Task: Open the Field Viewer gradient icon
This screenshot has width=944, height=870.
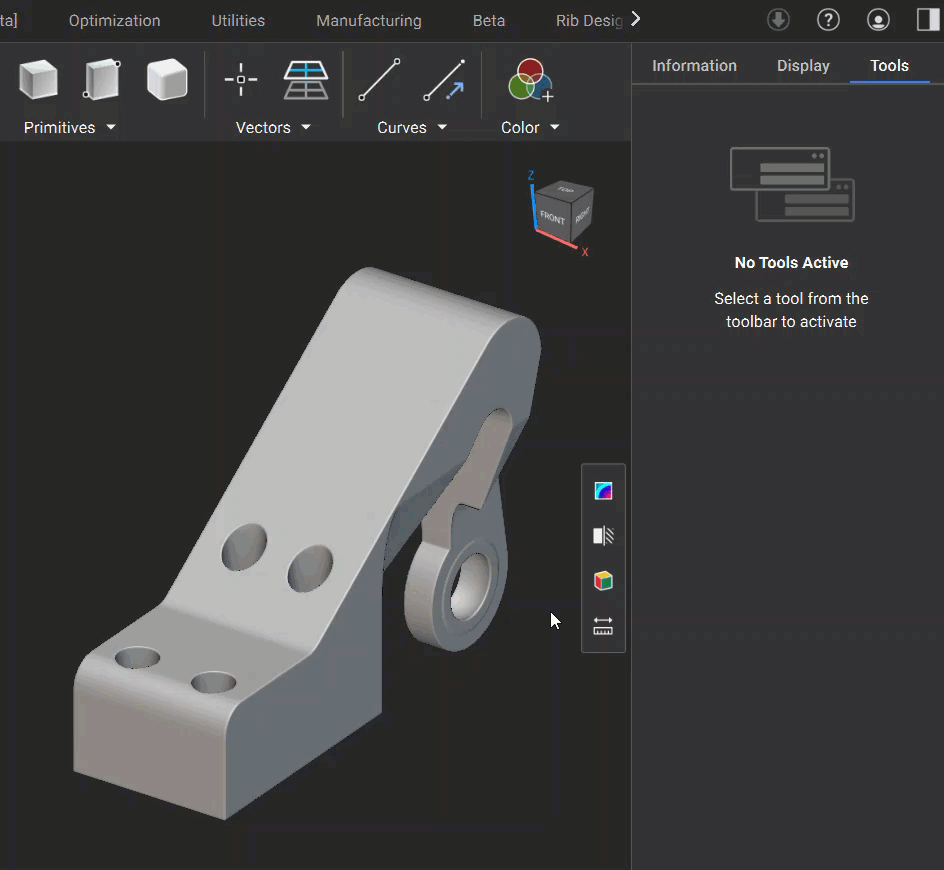Action: pos(603,491)
